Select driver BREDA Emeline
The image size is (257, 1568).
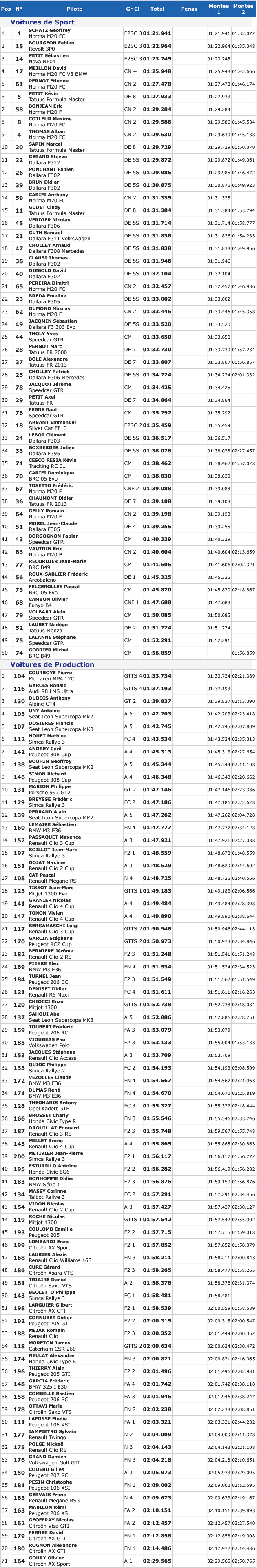pyautogui.click(x=47, y=296)
